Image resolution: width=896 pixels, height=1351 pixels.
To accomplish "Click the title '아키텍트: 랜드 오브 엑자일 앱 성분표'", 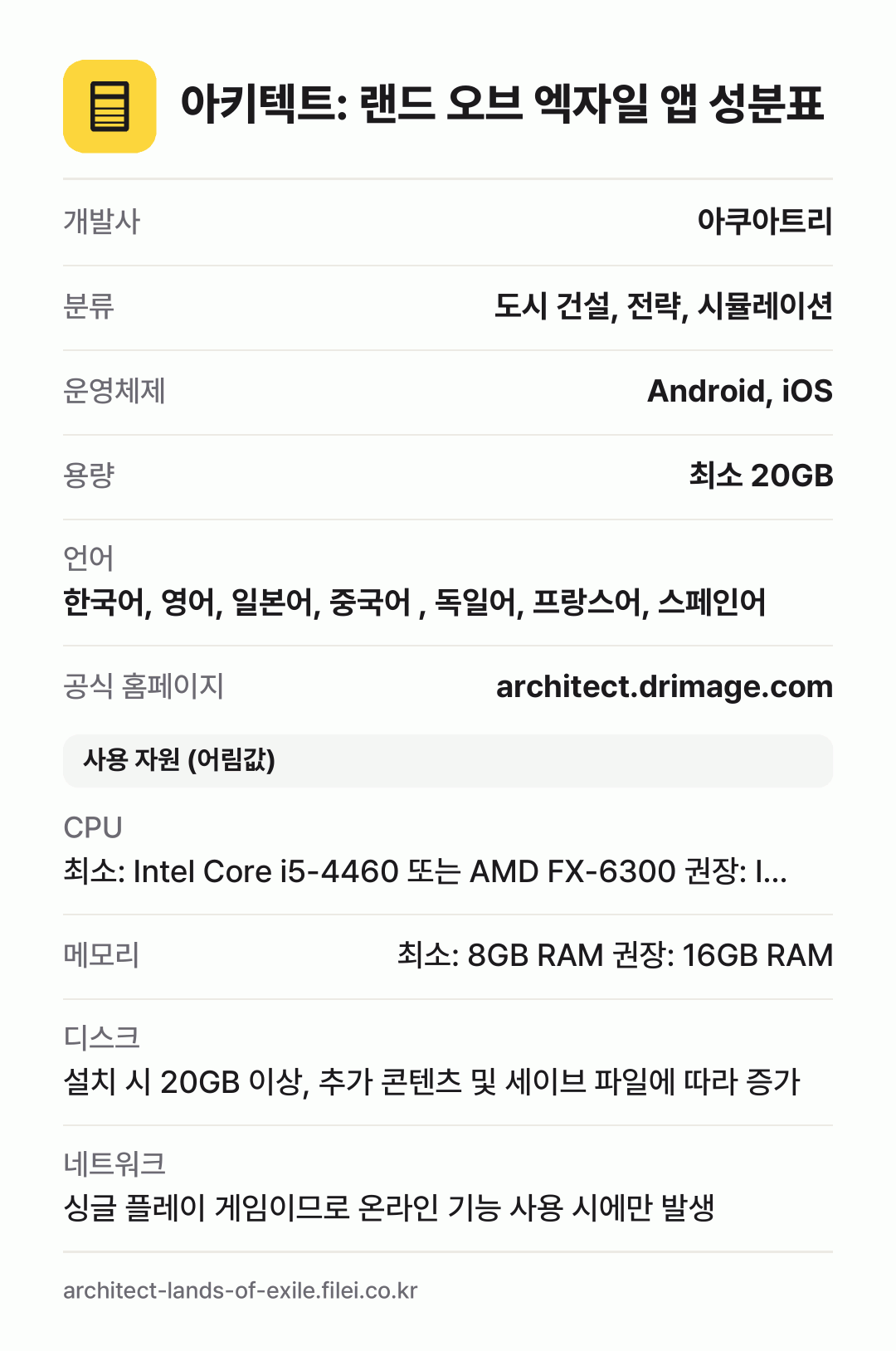I will click(502, 105).
